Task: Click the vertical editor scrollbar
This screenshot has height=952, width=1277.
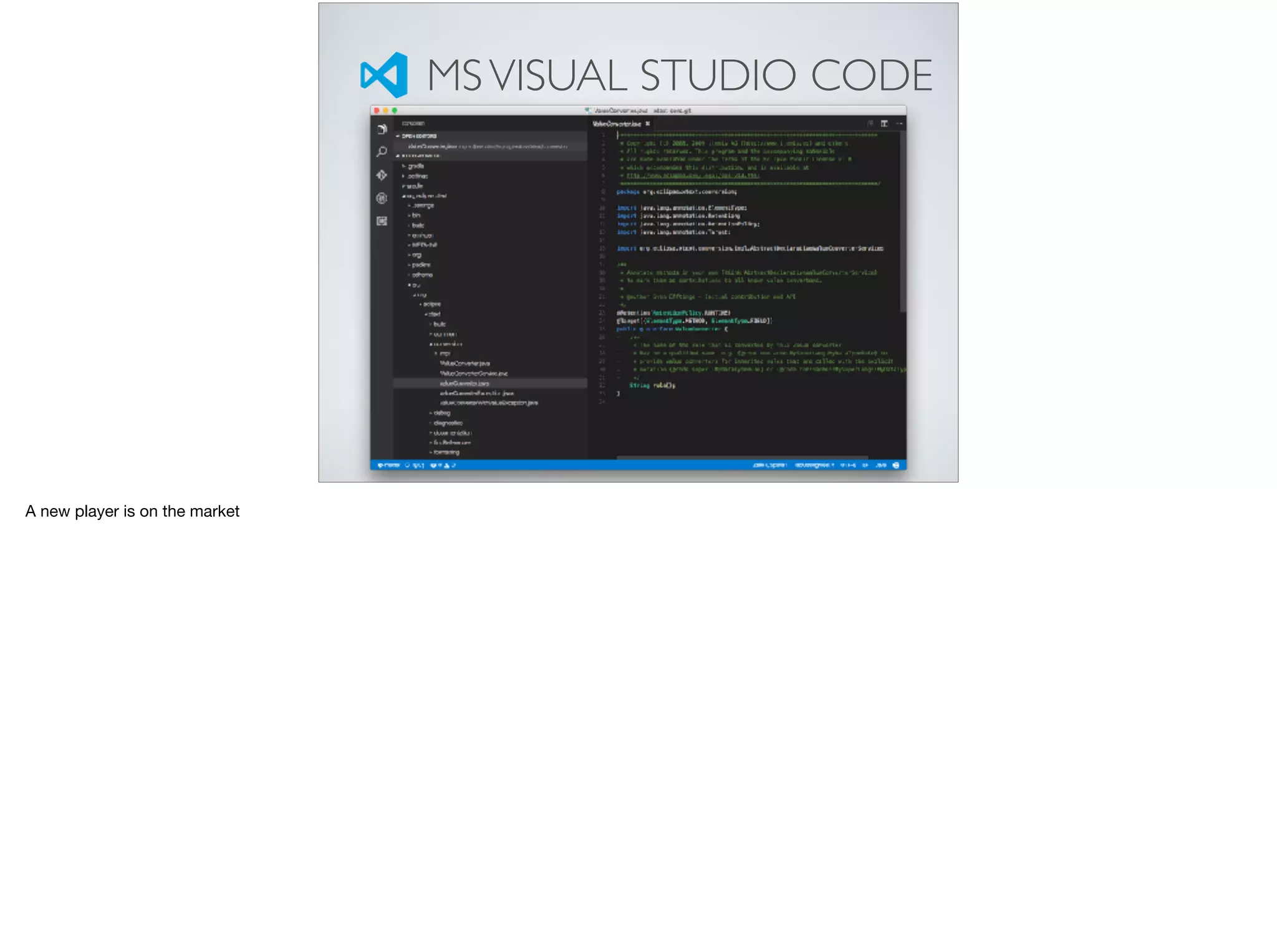Action: point(903,221)
